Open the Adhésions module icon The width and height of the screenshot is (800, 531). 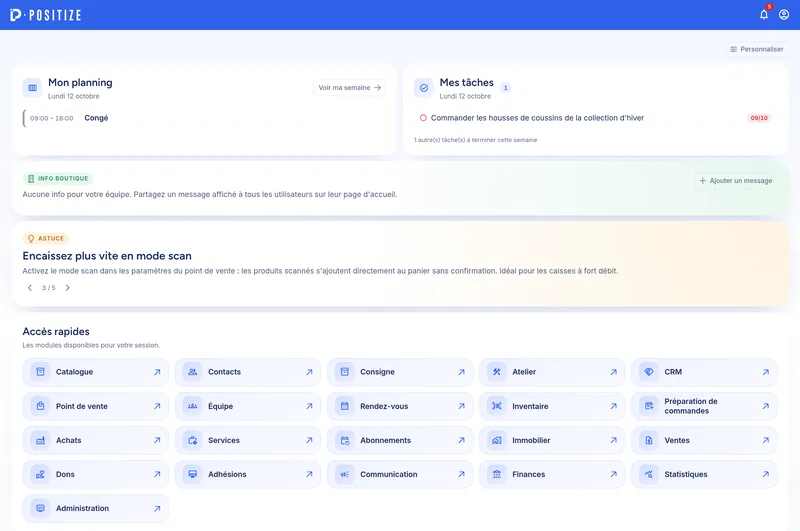(192, 474)
